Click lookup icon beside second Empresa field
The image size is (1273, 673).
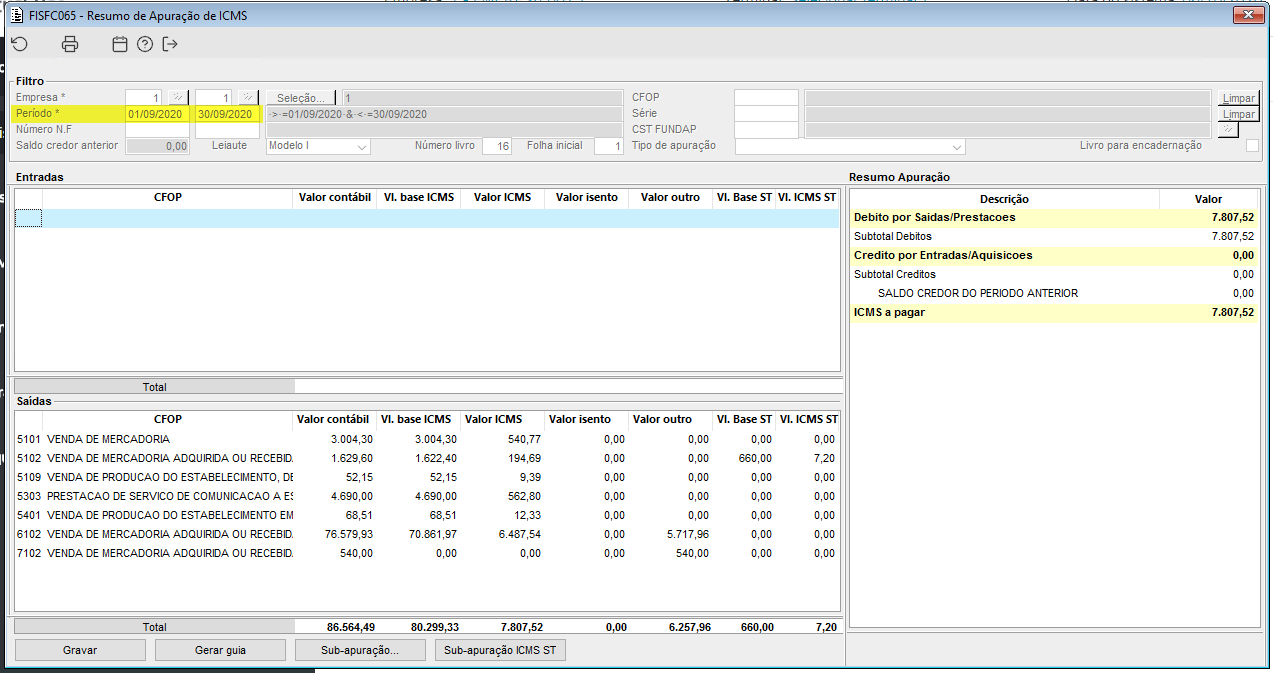[x=247, y=97]
